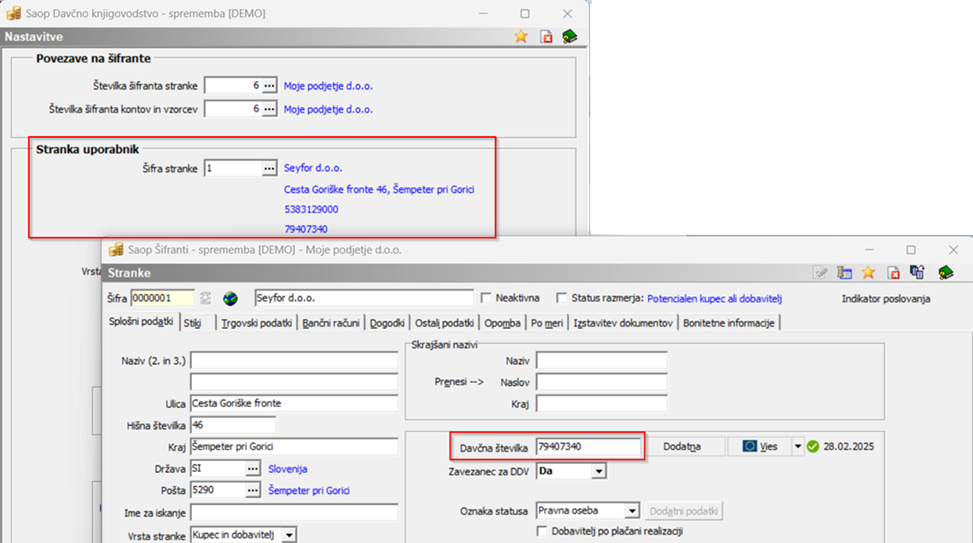Open the Pošta lookup ellipsis

tap(253, 490)
